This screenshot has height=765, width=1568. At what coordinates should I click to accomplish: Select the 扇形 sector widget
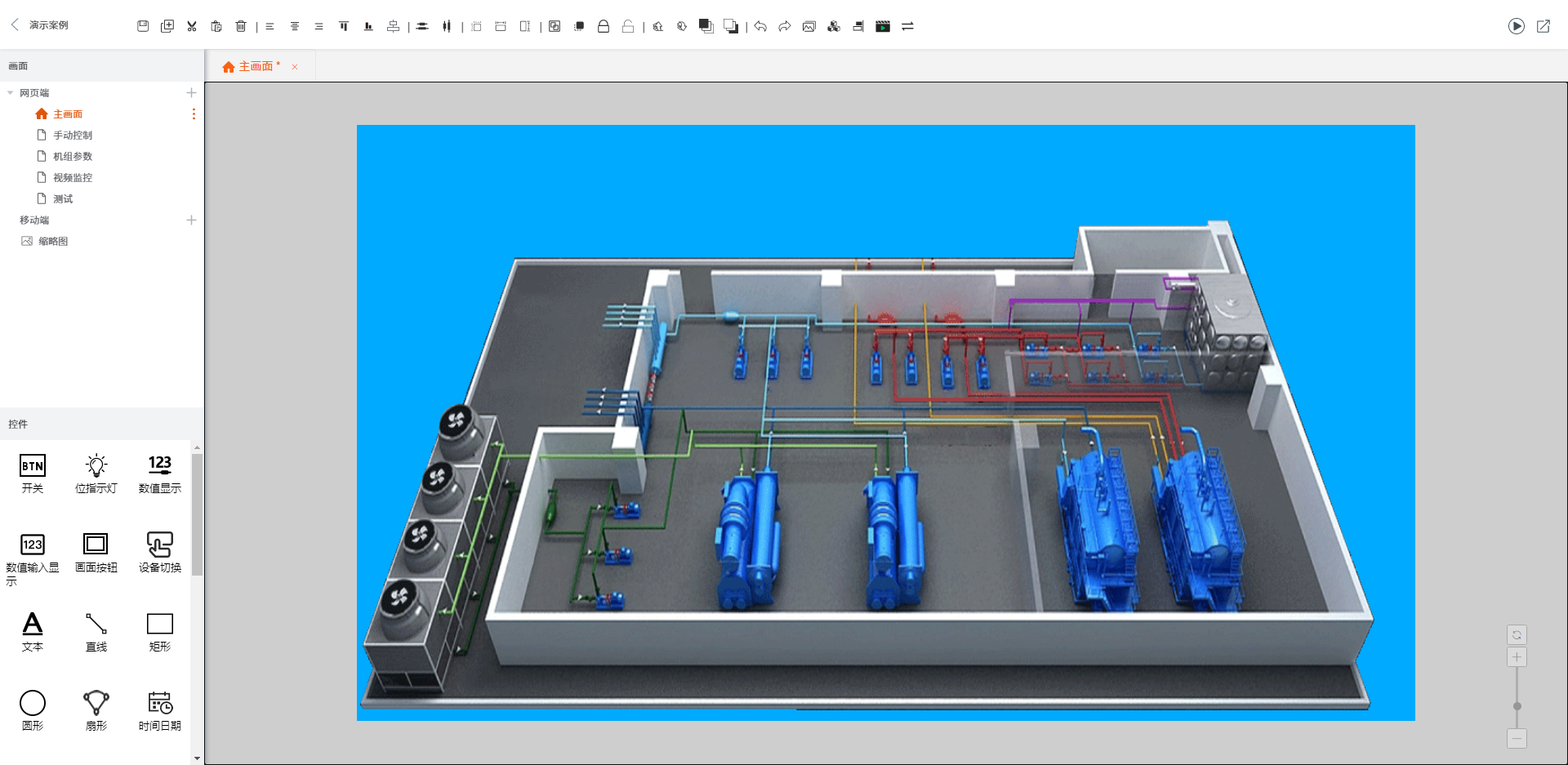[x=96, y=710]
